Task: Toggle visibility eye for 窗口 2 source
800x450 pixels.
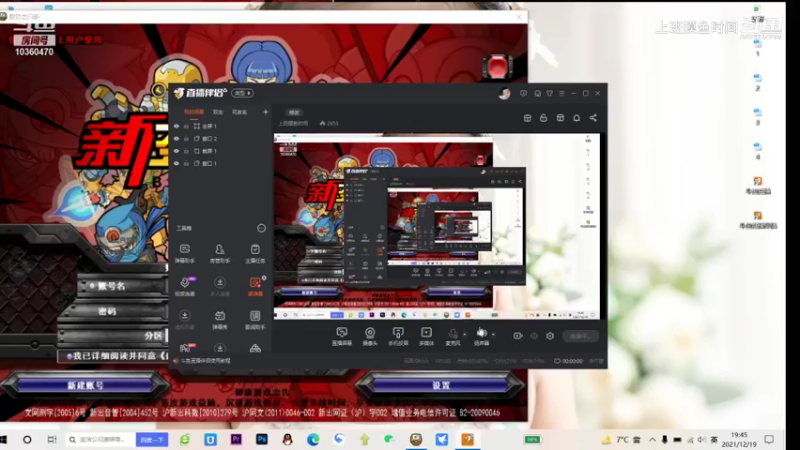Action: pos(177,139)
